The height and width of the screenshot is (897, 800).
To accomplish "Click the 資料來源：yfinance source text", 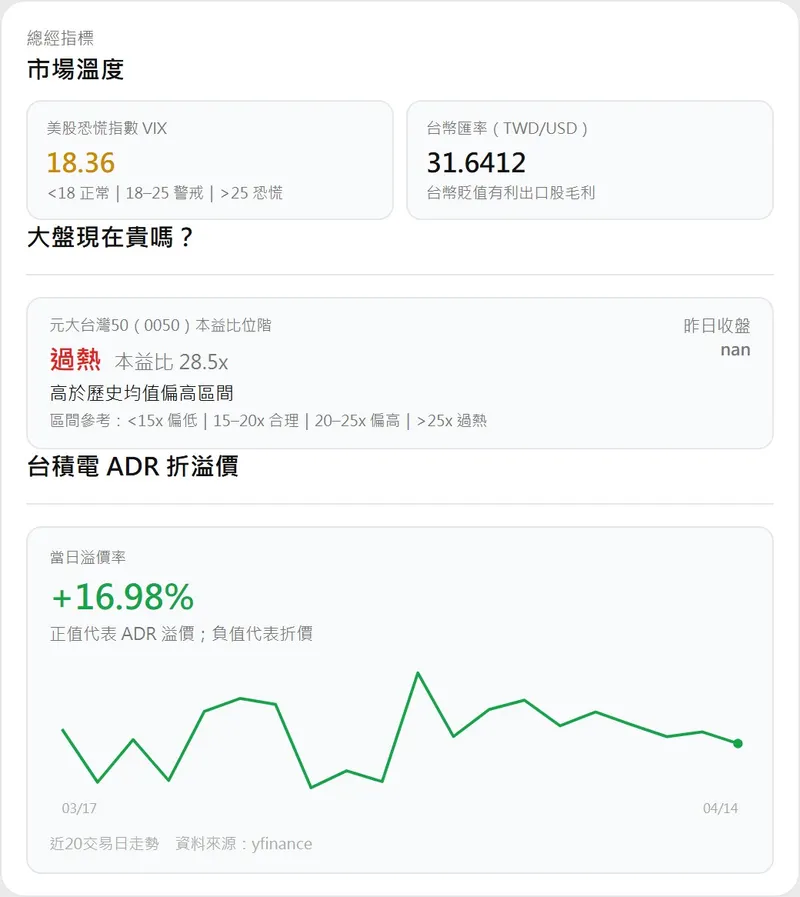I will pyautogui.click(x=243, y=844).
